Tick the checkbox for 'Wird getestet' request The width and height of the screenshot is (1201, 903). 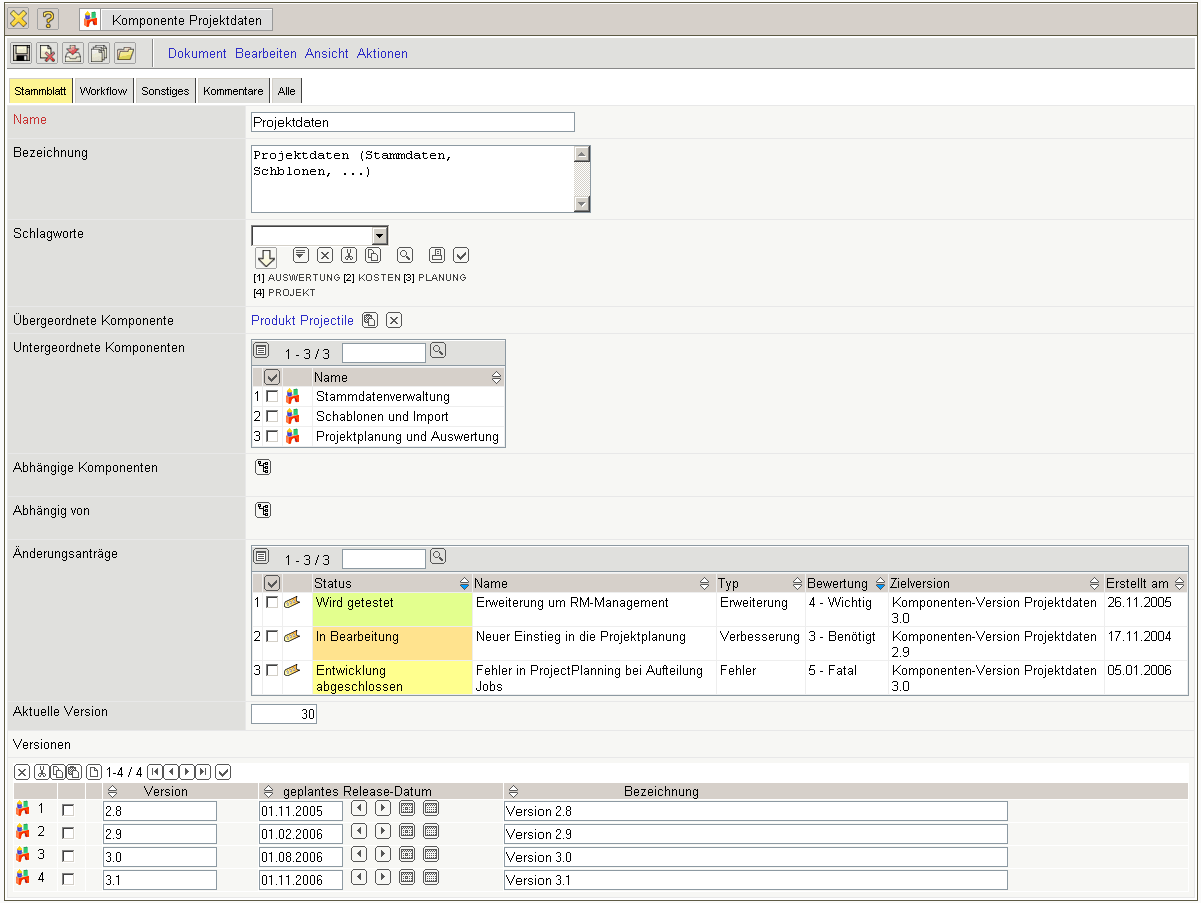(x=272, y=602)
